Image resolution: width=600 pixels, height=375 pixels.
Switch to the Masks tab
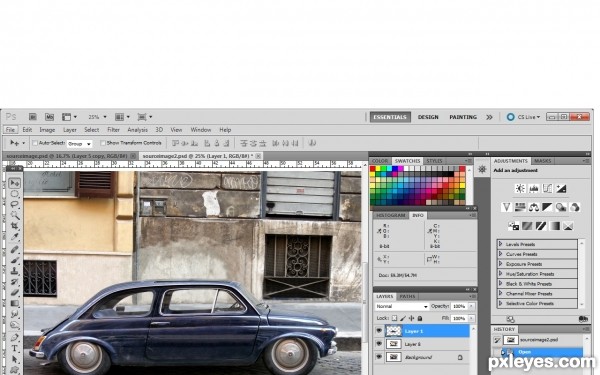pyautogui.click(x=542, y=161)
